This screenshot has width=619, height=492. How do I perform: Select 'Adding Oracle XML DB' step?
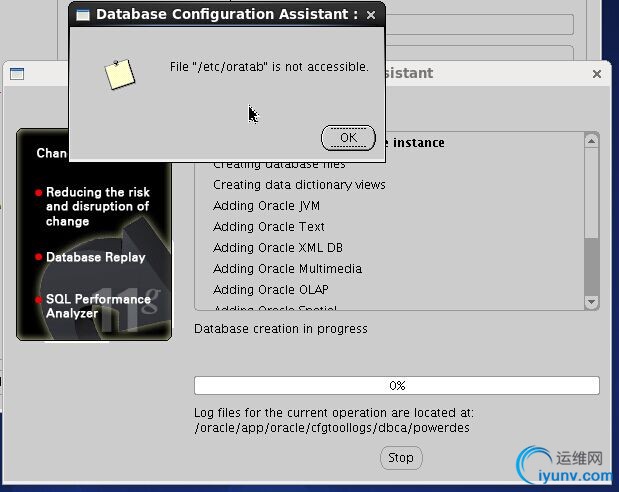click(278, 248)
